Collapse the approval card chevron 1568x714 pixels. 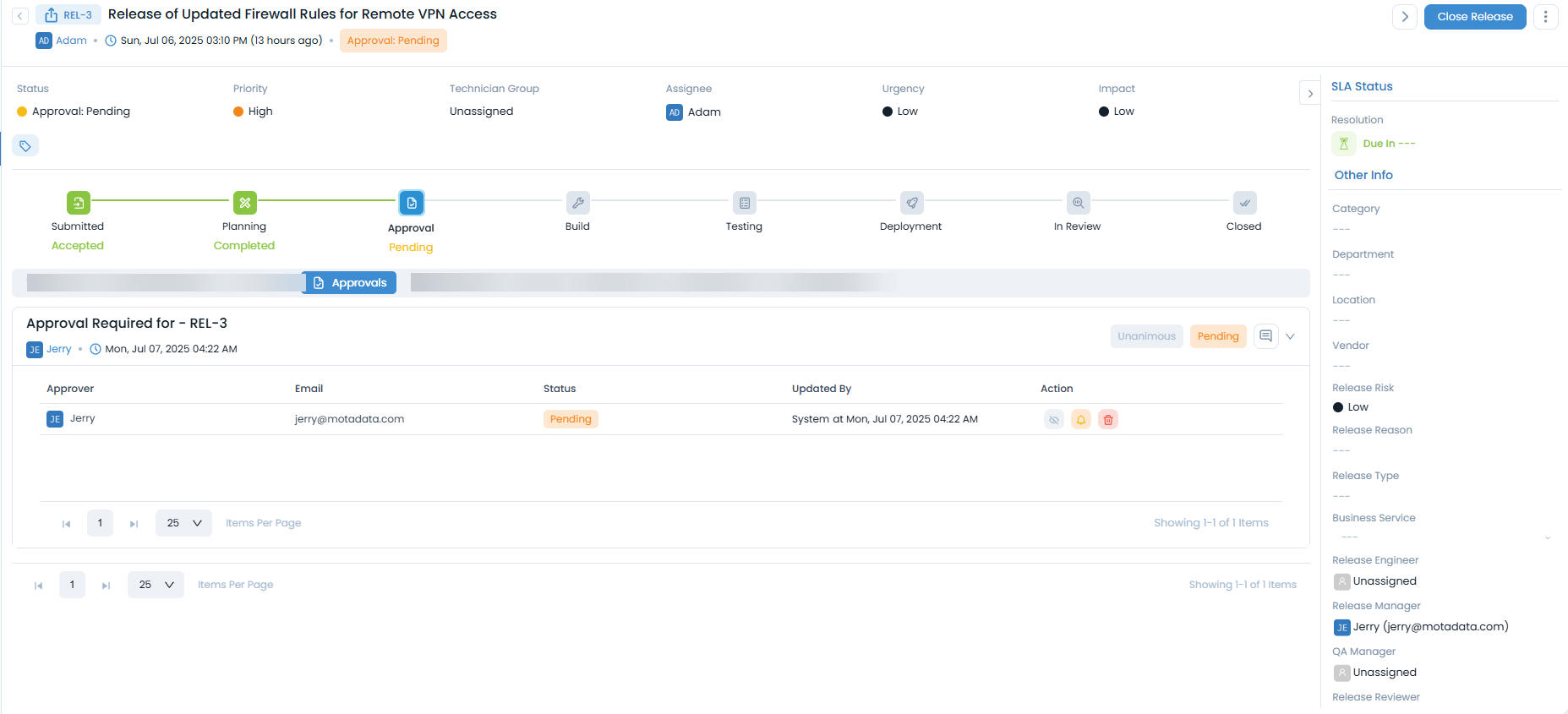1290,336
